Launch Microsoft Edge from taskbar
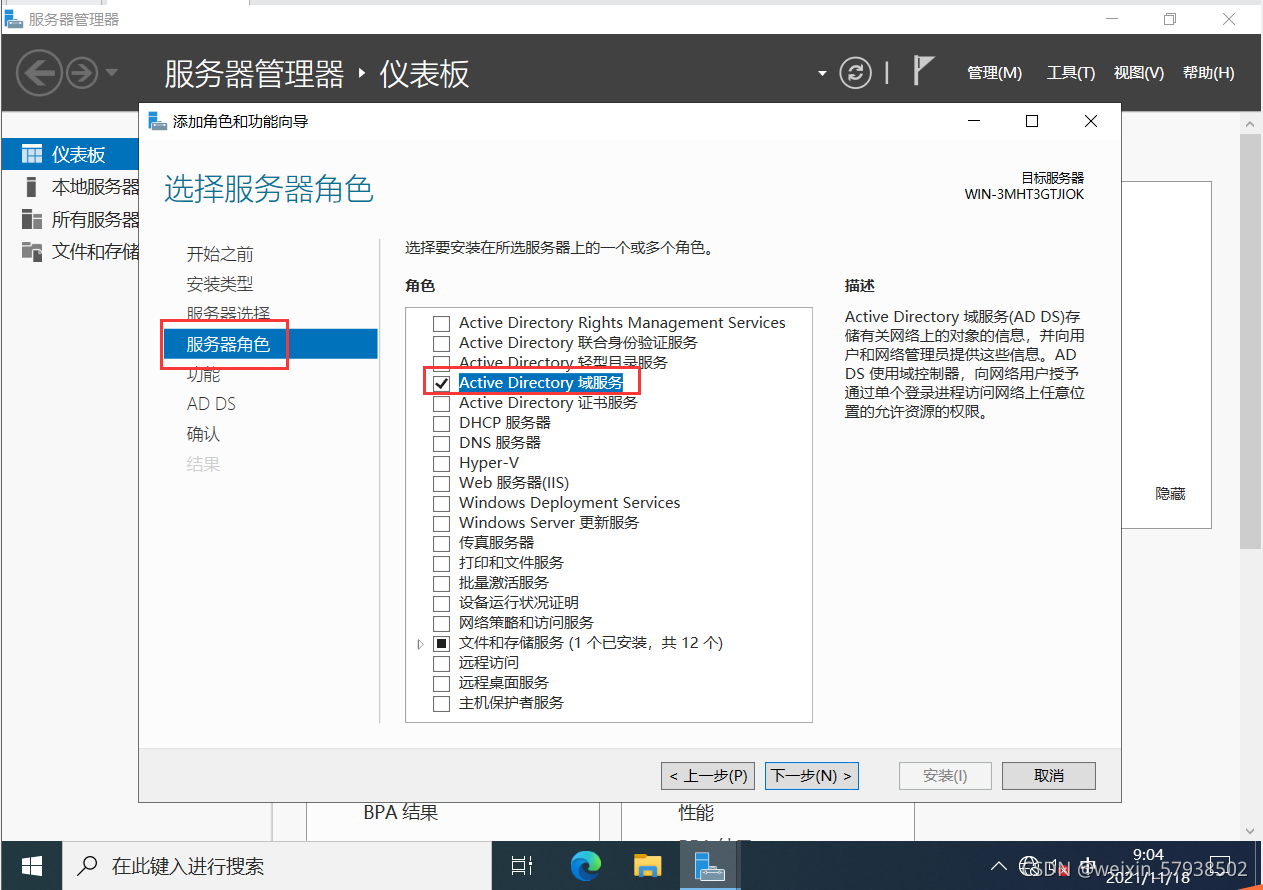1263x890 pixels. (586, 866)
